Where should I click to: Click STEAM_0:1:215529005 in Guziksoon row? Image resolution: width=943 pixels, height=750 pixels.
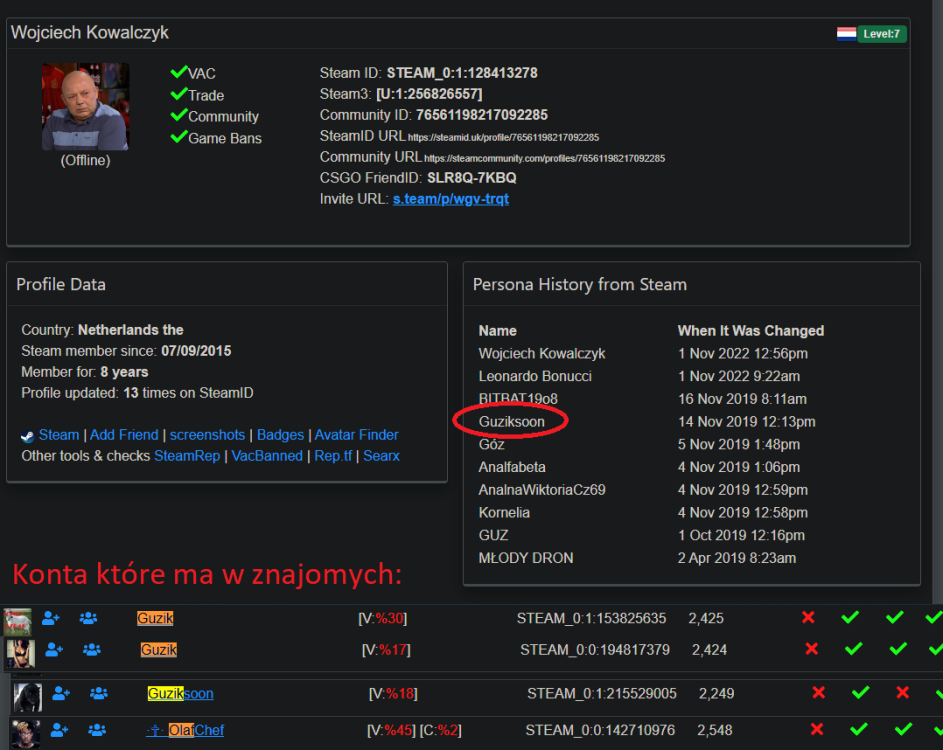[x=601, y=693]
